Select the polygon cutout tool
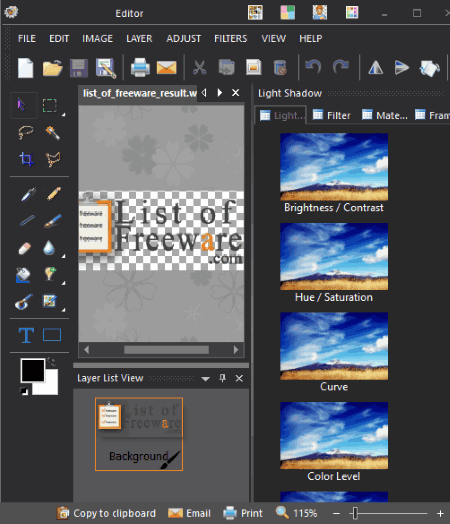 click(53, 159)
